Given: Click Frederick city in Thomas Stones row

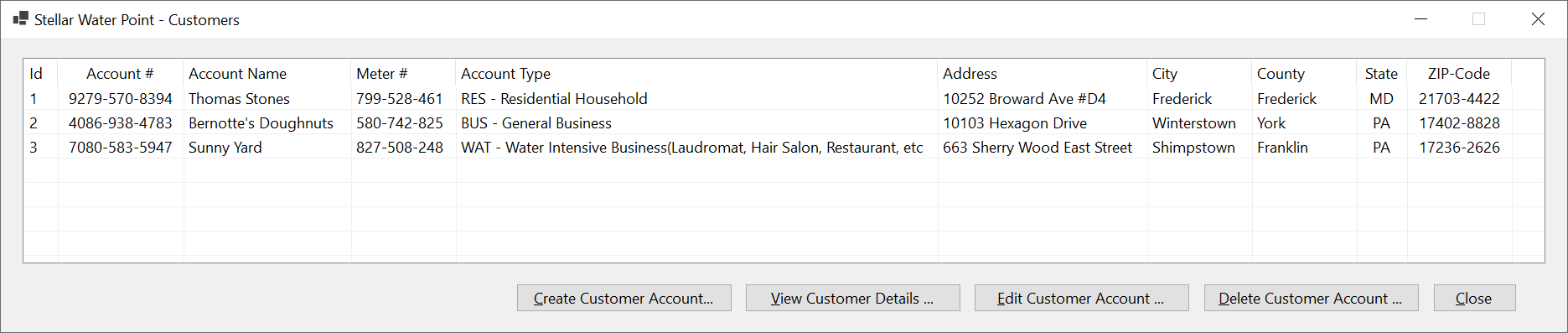Looking at the screenshot, I should (x=1182, y=99).
